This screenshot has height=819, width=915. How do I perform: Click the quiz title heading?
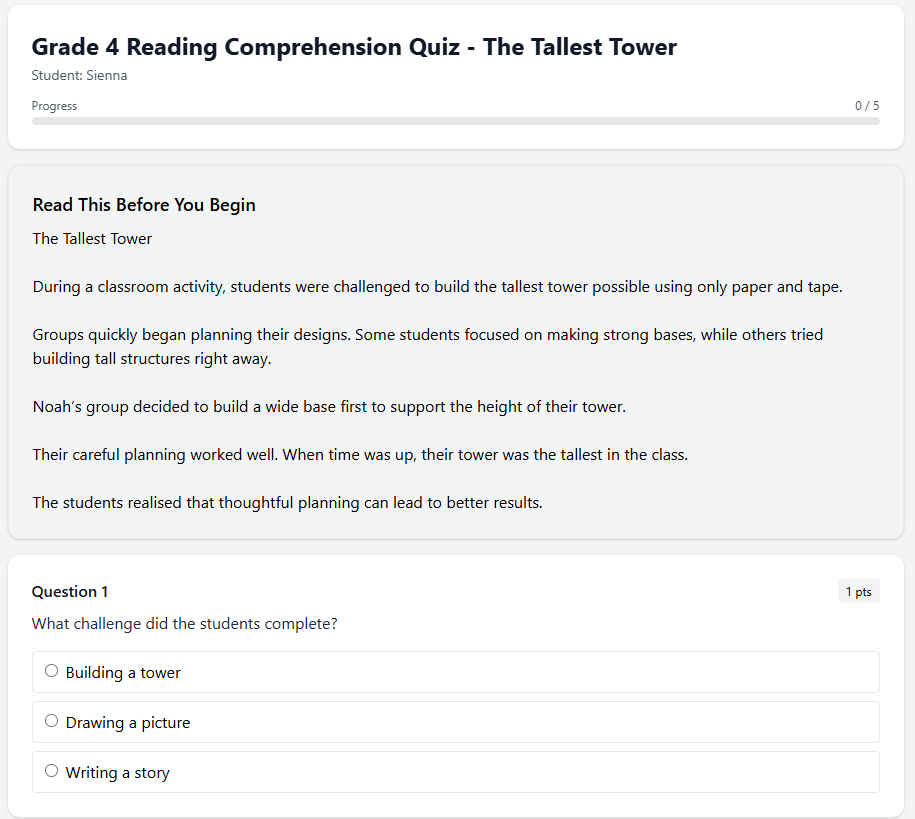point(354,46)
